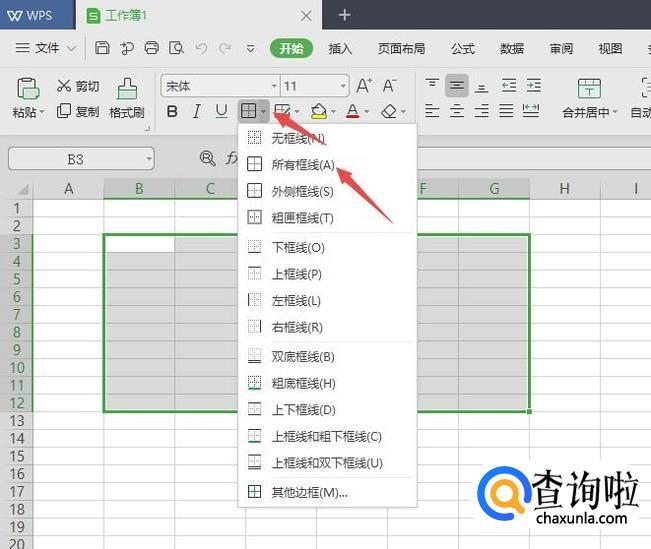
Task: Click the Clear eraser icon
Action: [x=389, y=111]
